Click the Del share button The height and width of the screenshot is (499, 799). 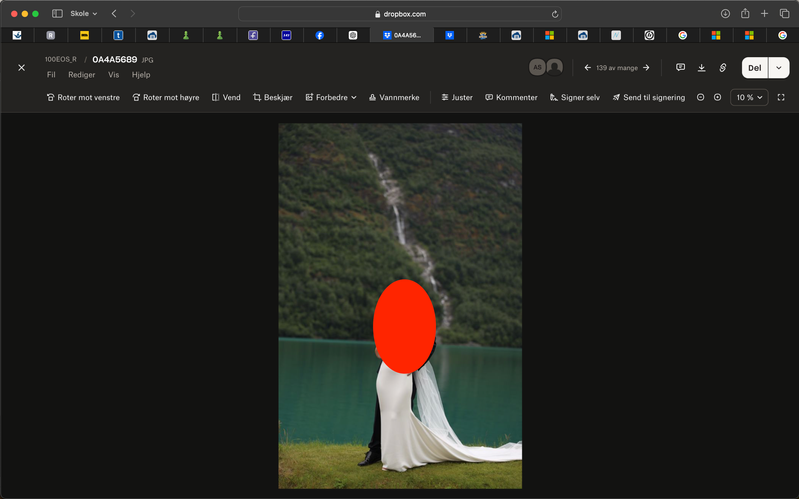[754, 68]
